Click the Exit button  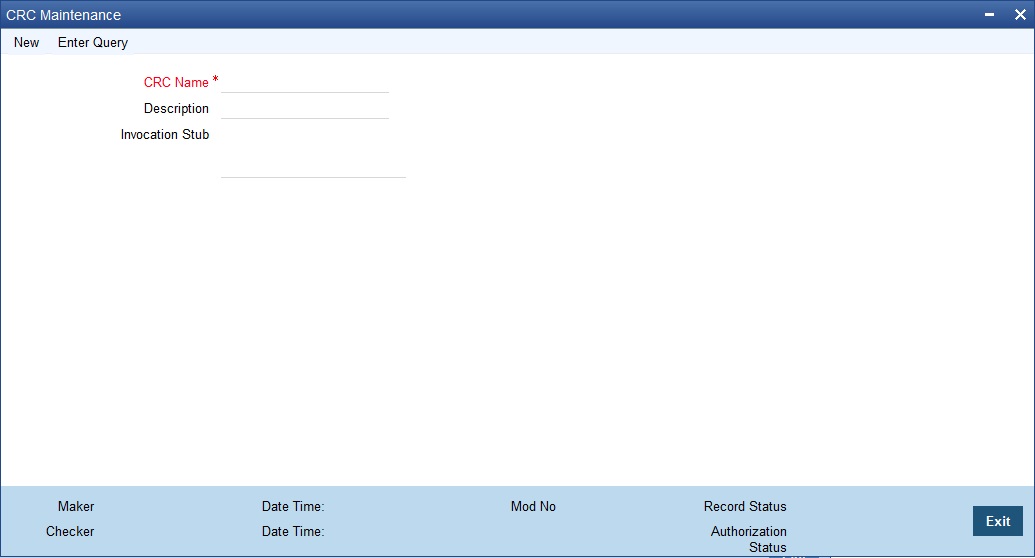click(x=997, y=521)
